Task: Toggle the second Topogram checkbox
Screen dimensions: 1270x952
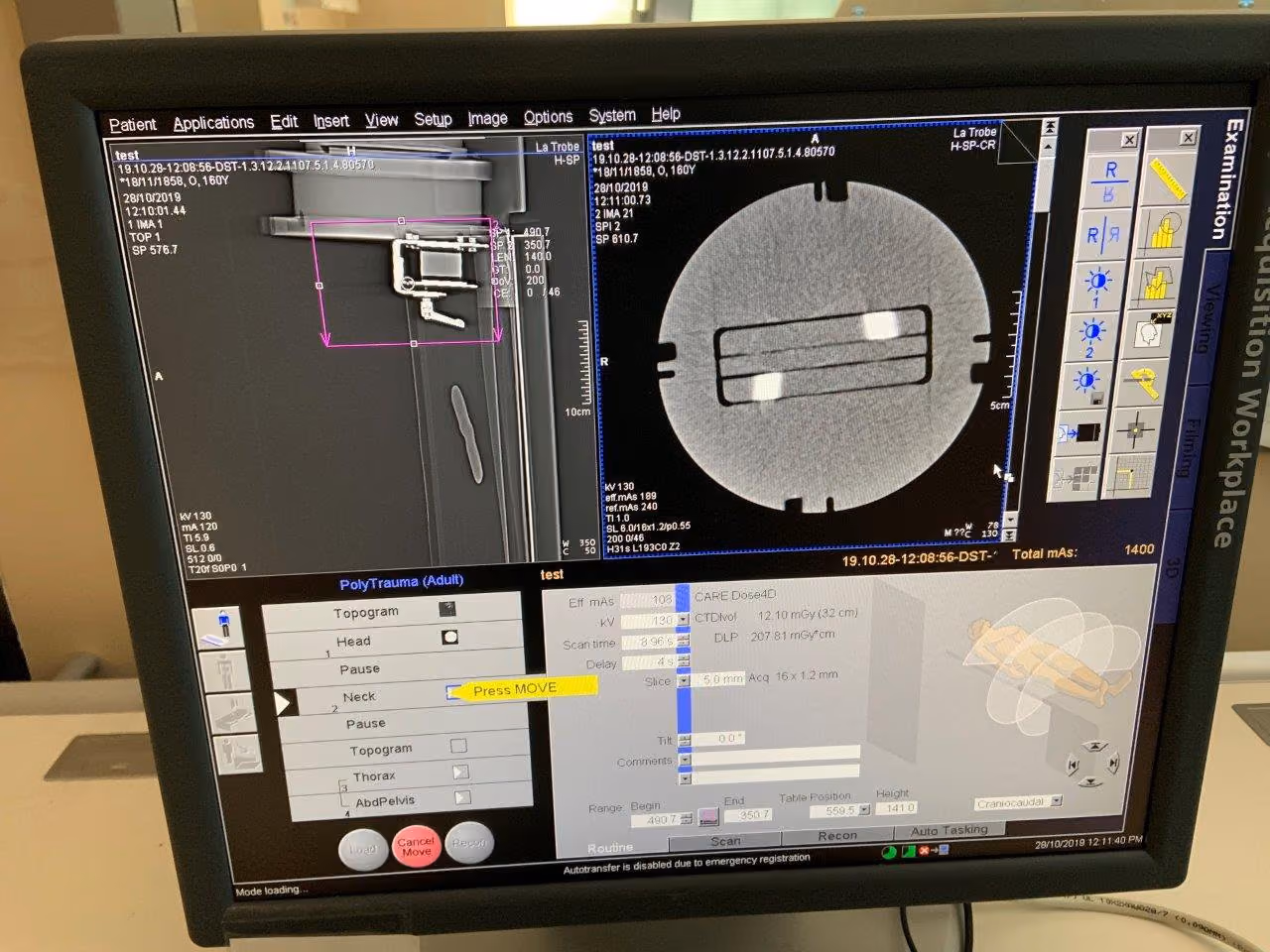Action: coord(457,746)
